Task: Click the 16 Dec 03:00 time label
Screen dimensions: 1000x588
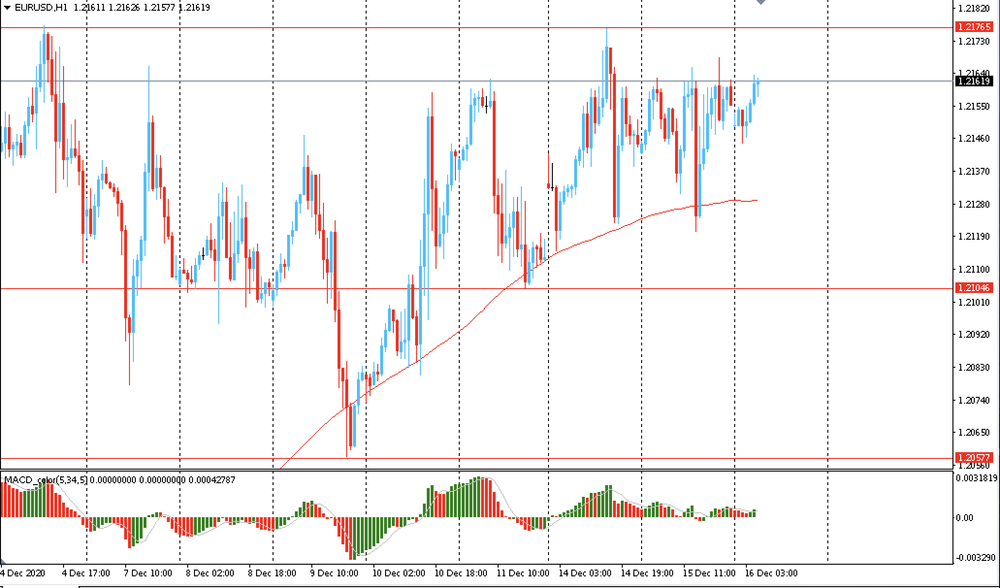Action: click(x=772, y=573)
